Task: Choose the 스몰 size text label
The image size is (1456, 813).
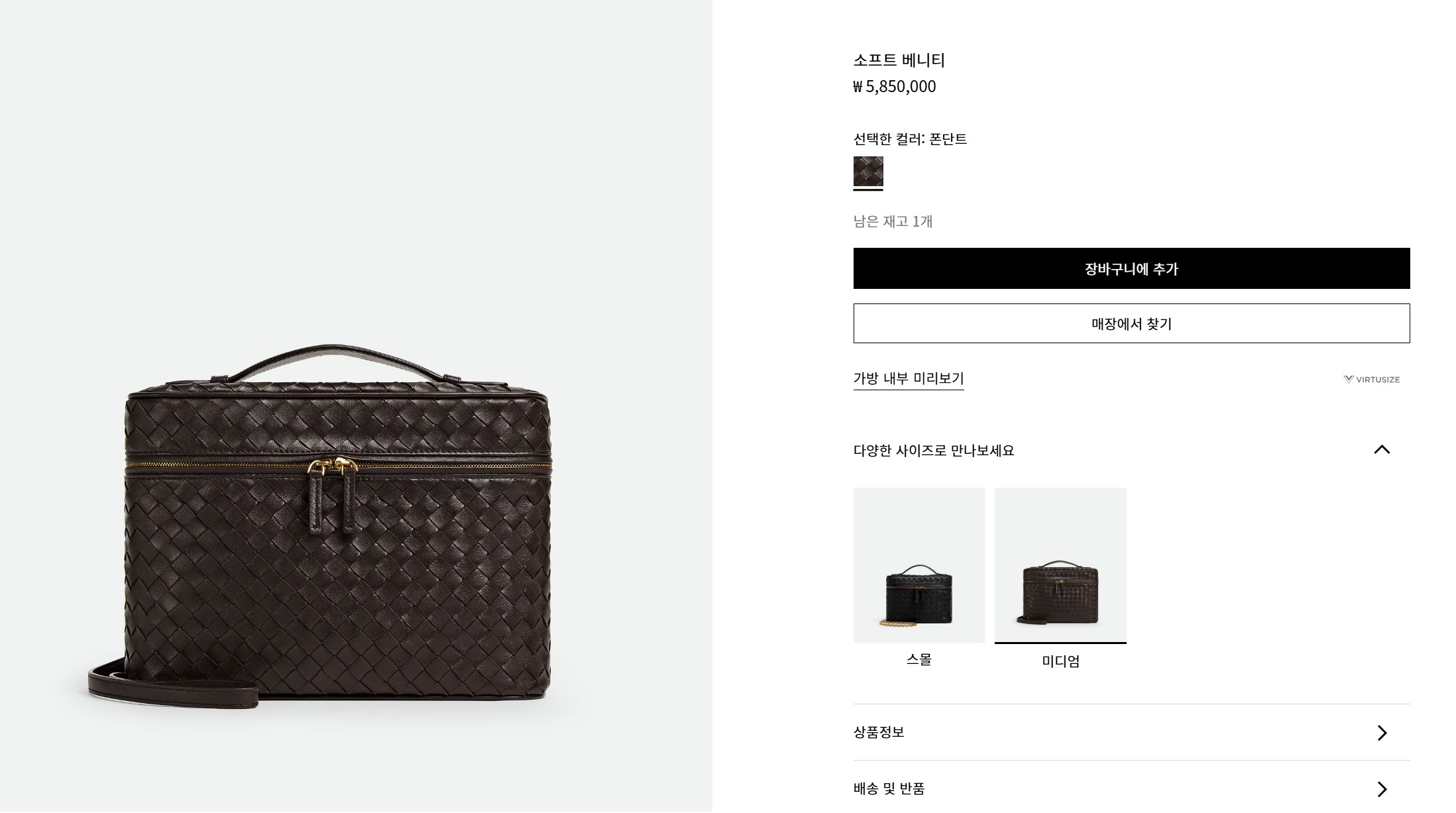Action: coord(919,659)
